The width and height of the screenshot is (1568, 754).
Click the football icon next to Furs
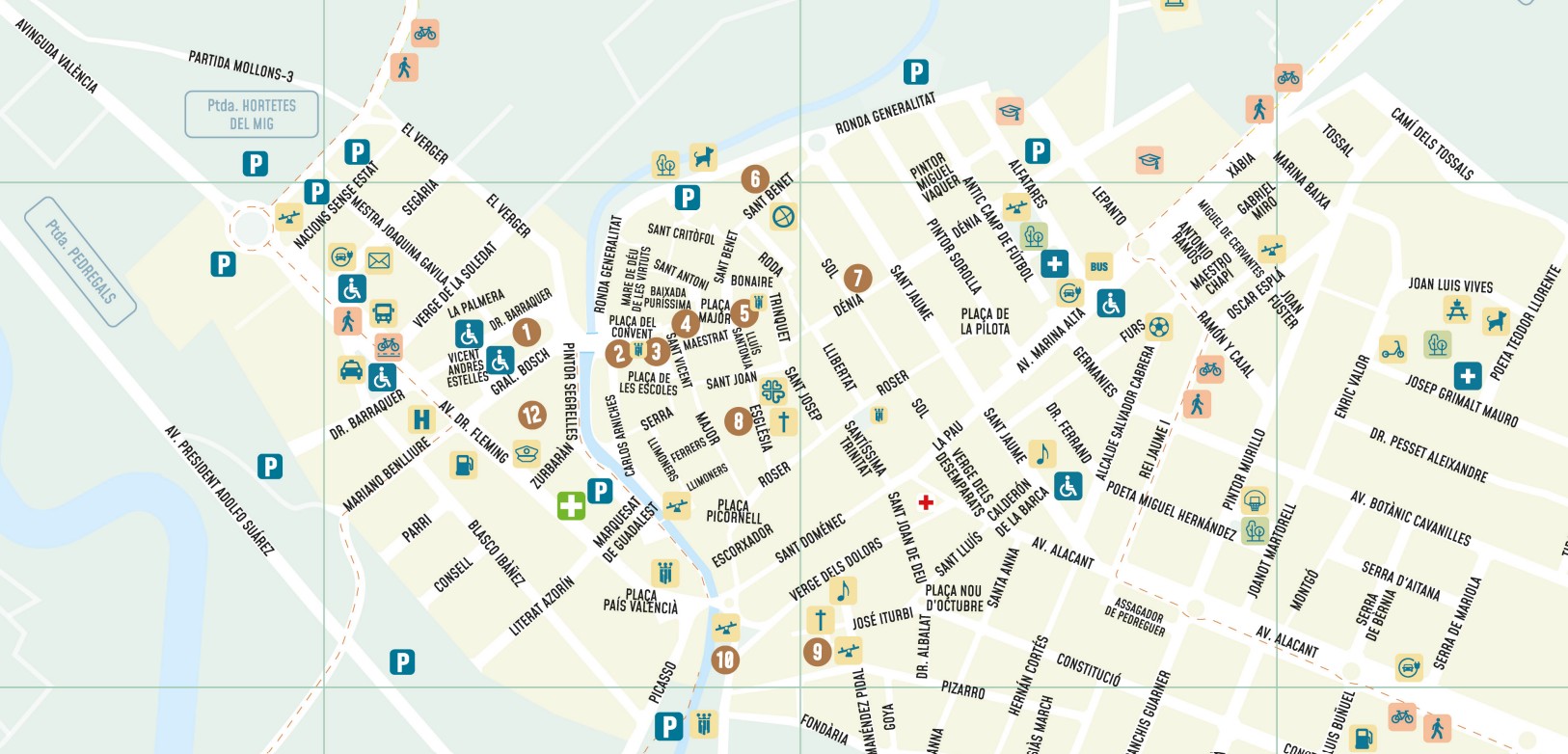tap(1159, 327)
